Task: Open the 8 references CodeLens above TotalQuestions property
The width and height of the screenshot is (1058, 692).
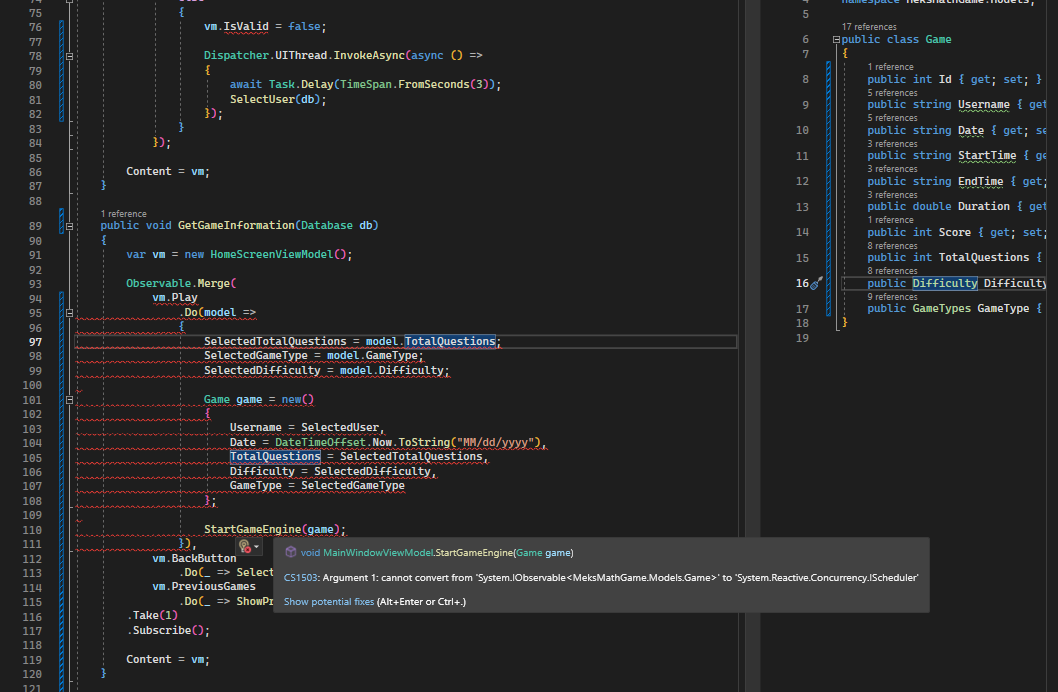Action: pyautogui.click(x=893, y=246)
